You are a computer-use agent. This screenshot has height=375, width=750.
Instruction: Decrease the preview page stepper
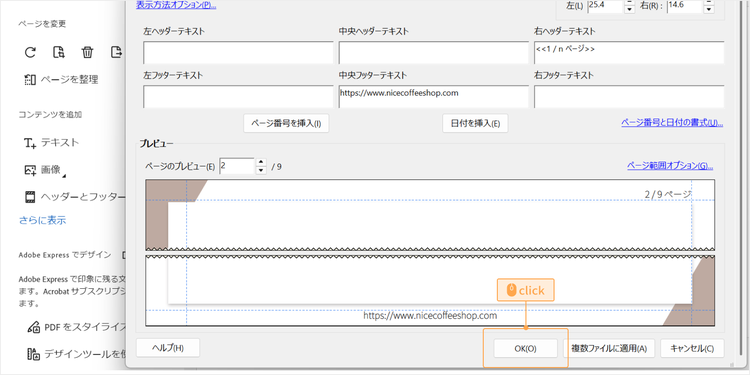tap(261, 170)
